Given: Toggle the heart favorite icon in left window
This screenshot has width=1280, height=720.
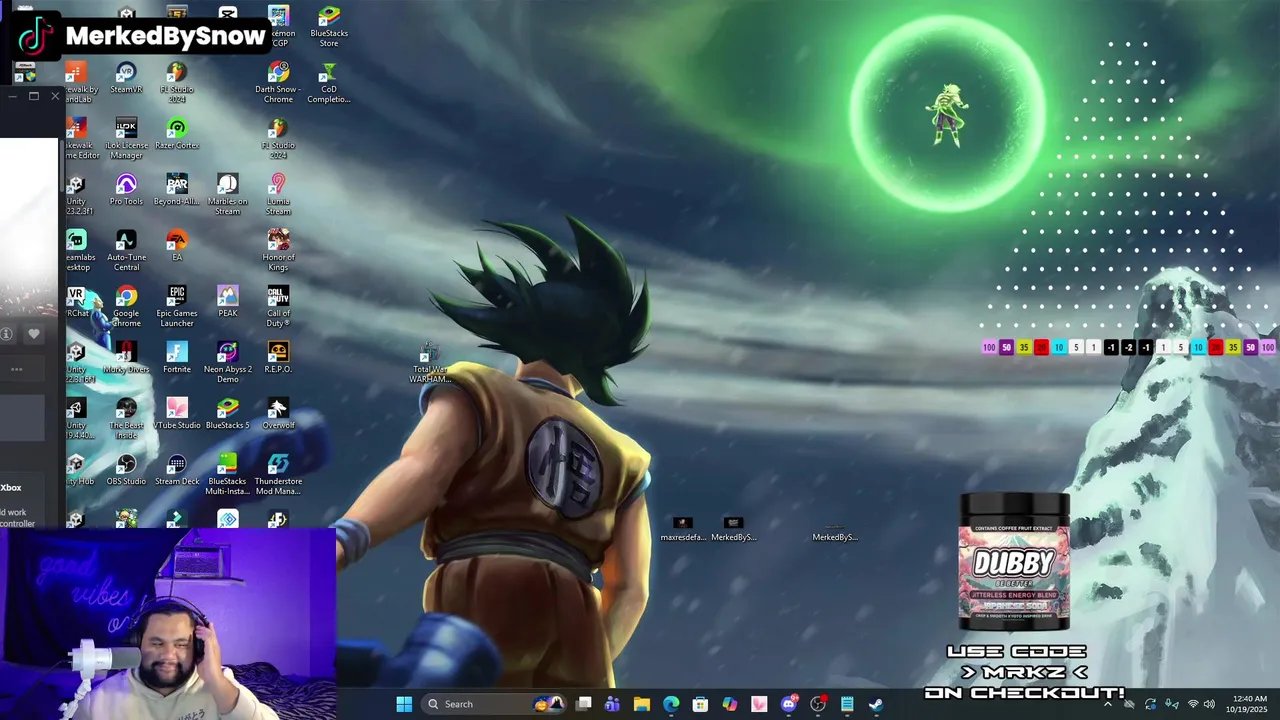Looking at the screenshot, I should click(x=34, y=334).
